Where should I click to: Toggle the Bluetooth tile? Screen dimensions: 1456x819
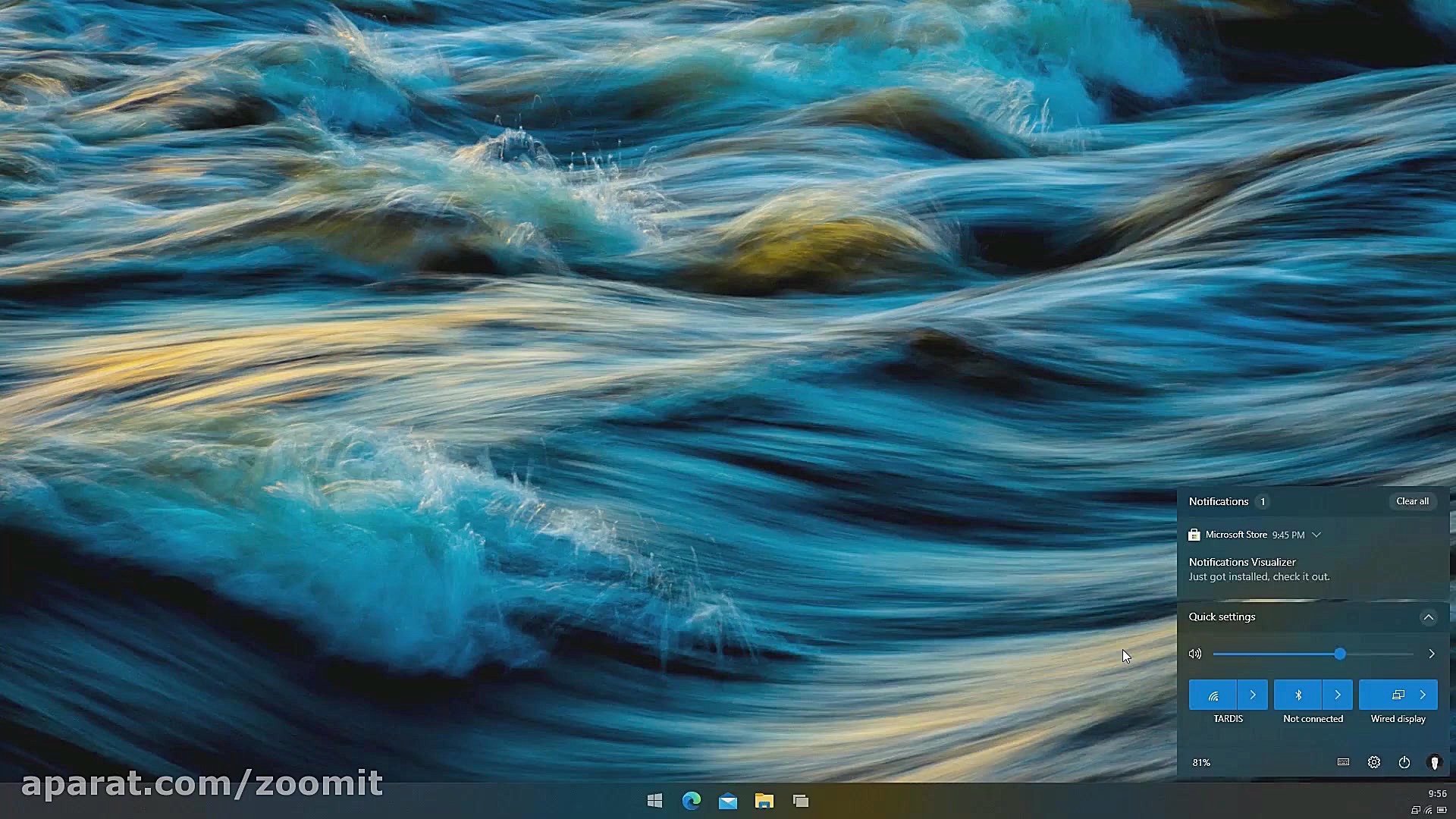(1298, 695)
